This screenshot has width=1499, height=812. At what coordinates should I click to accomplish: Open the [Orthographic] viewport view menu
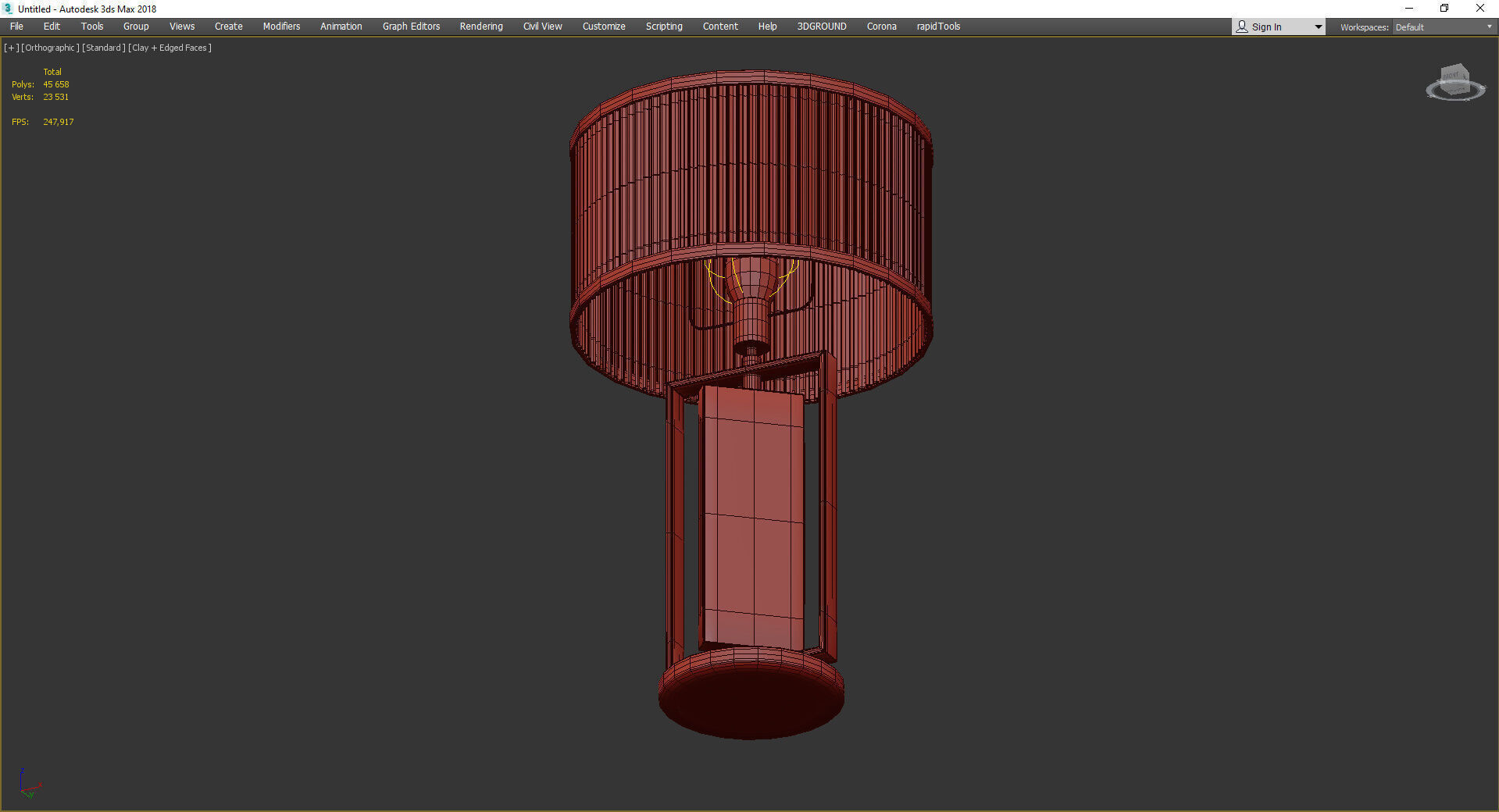[50, 48]
